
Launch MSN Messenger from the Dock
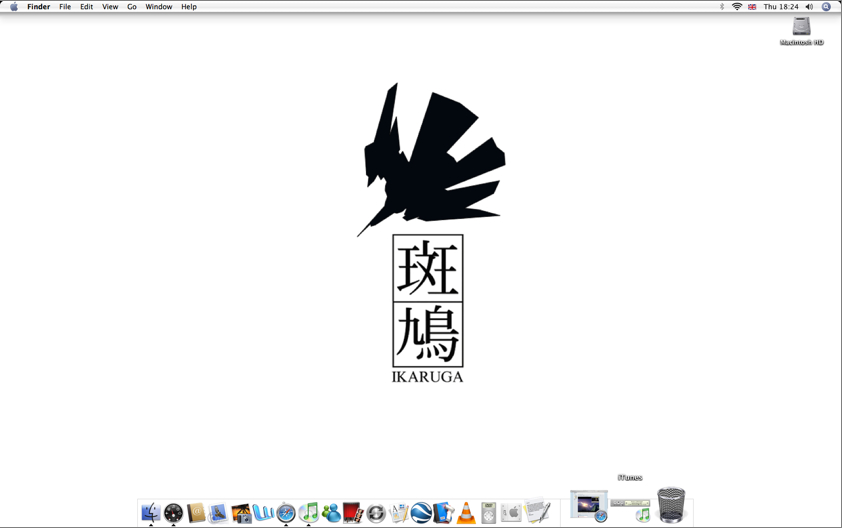(331, 512)
